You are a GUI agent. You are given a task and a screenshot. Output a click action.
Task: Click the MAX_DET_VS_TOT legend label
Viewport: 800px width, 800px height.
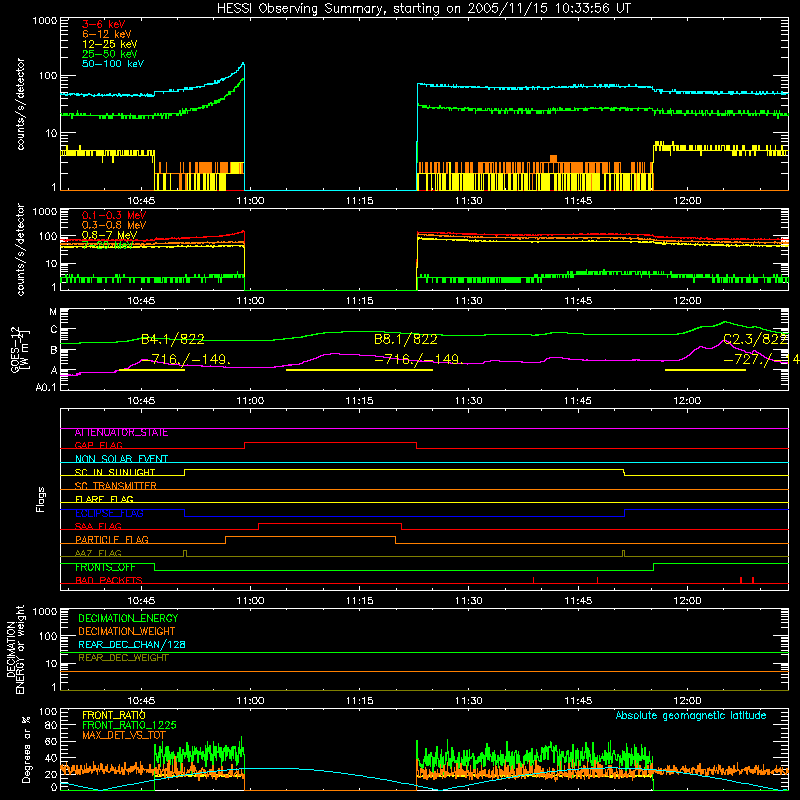124,735
